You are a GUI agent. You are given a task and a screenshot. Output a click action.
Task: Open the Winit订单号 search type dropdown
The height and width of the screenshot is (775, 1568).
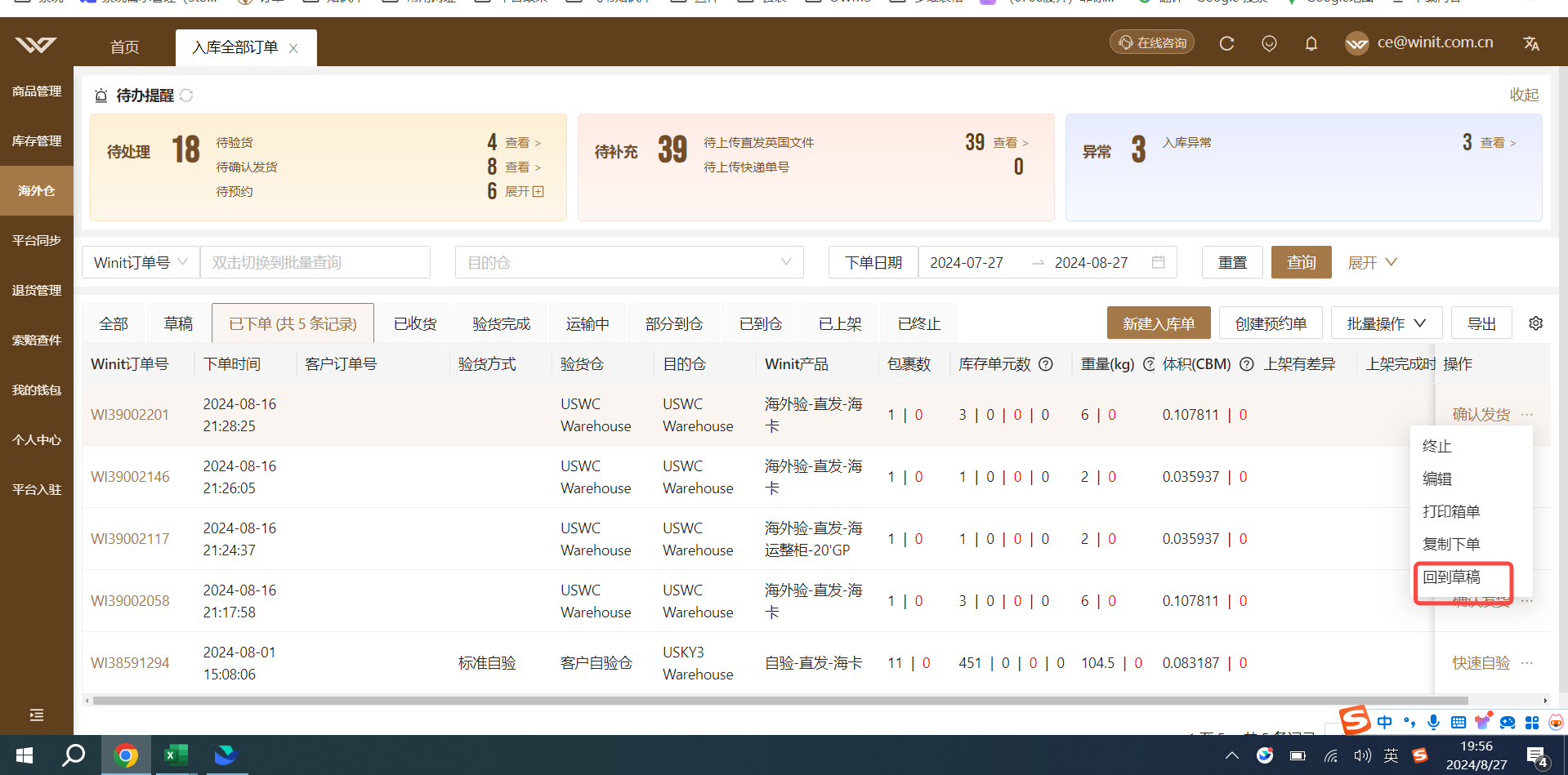[x=141, y=262]
